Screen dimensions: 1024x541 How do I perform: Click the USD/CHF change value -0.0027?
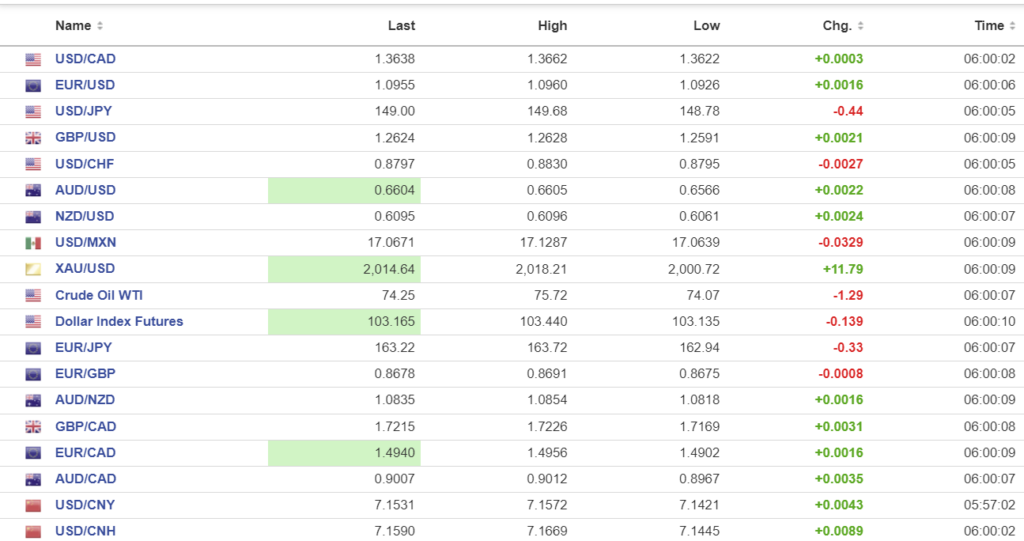pyautogui.click(x=838, y=164)
